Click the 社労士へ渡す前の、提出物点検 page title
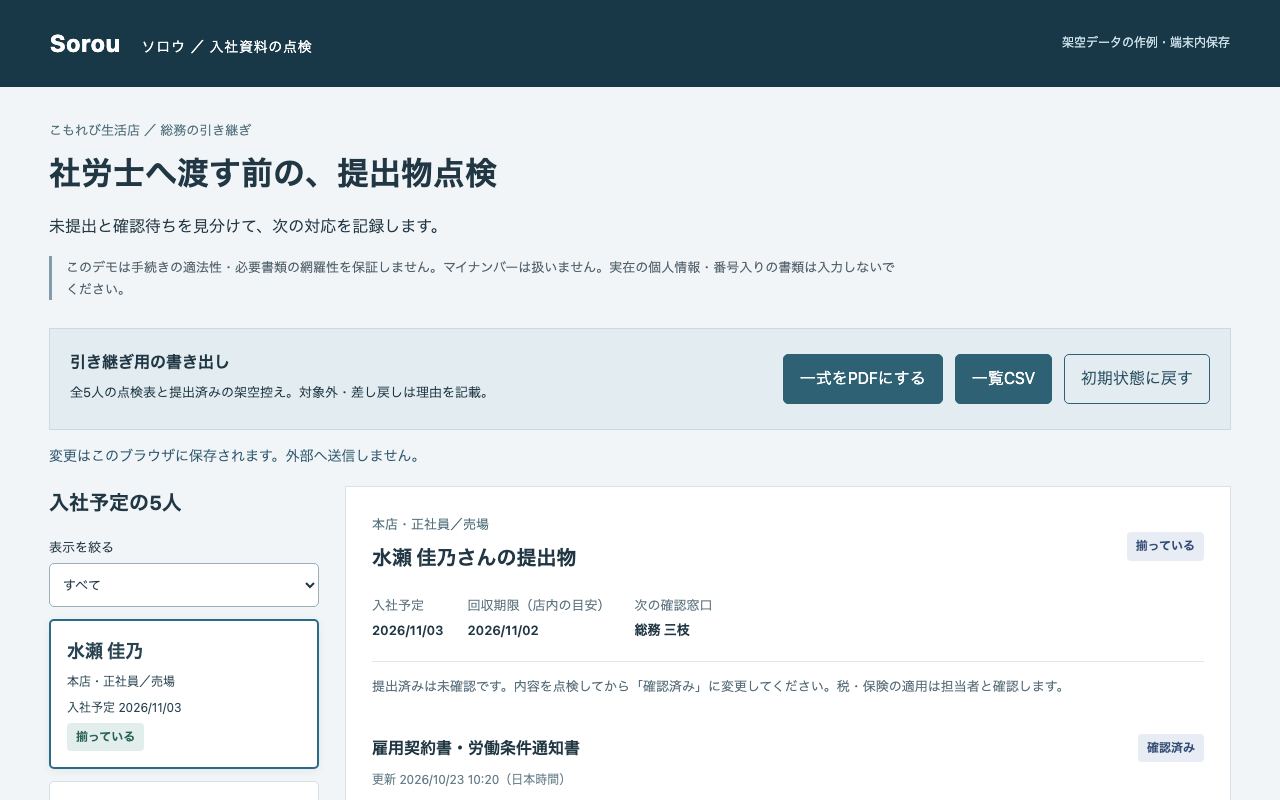The height and width of the screenshot is (800, 1280). (x=273, y=173)
